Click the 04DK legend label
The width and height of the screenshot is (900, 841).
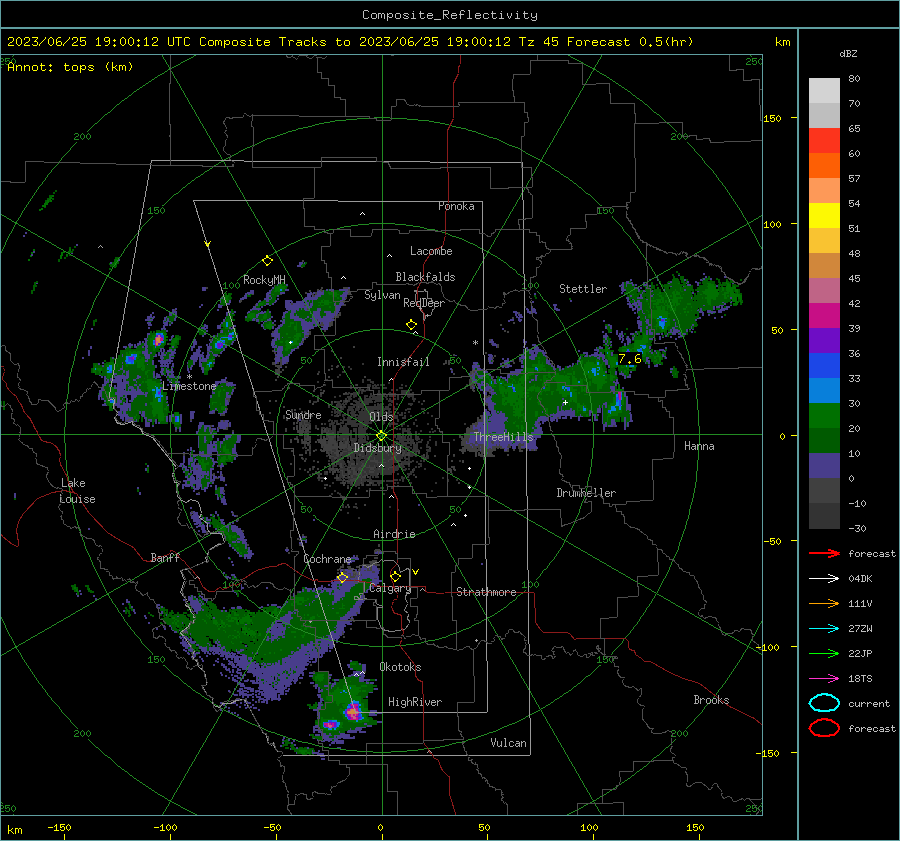pos(860,579)
